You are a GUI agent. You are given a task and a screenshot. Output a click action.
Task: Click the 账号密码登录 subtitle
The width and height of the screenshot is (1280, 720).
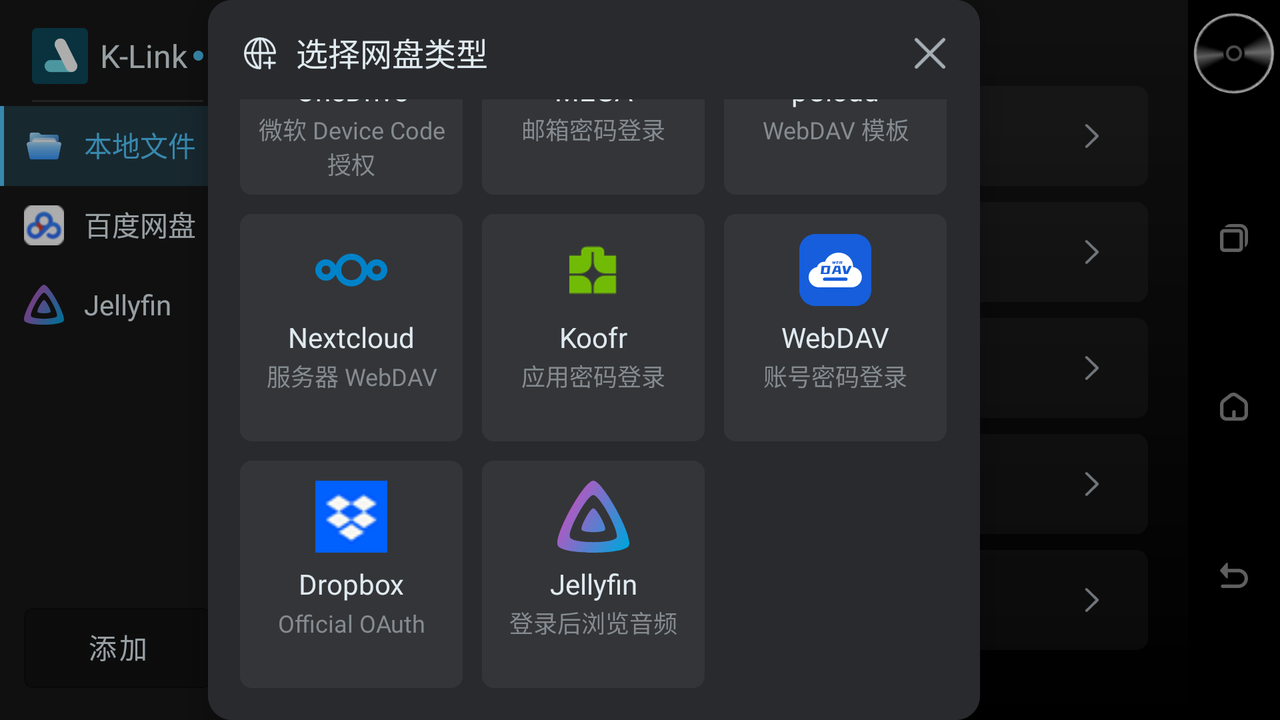click(835, 378)
